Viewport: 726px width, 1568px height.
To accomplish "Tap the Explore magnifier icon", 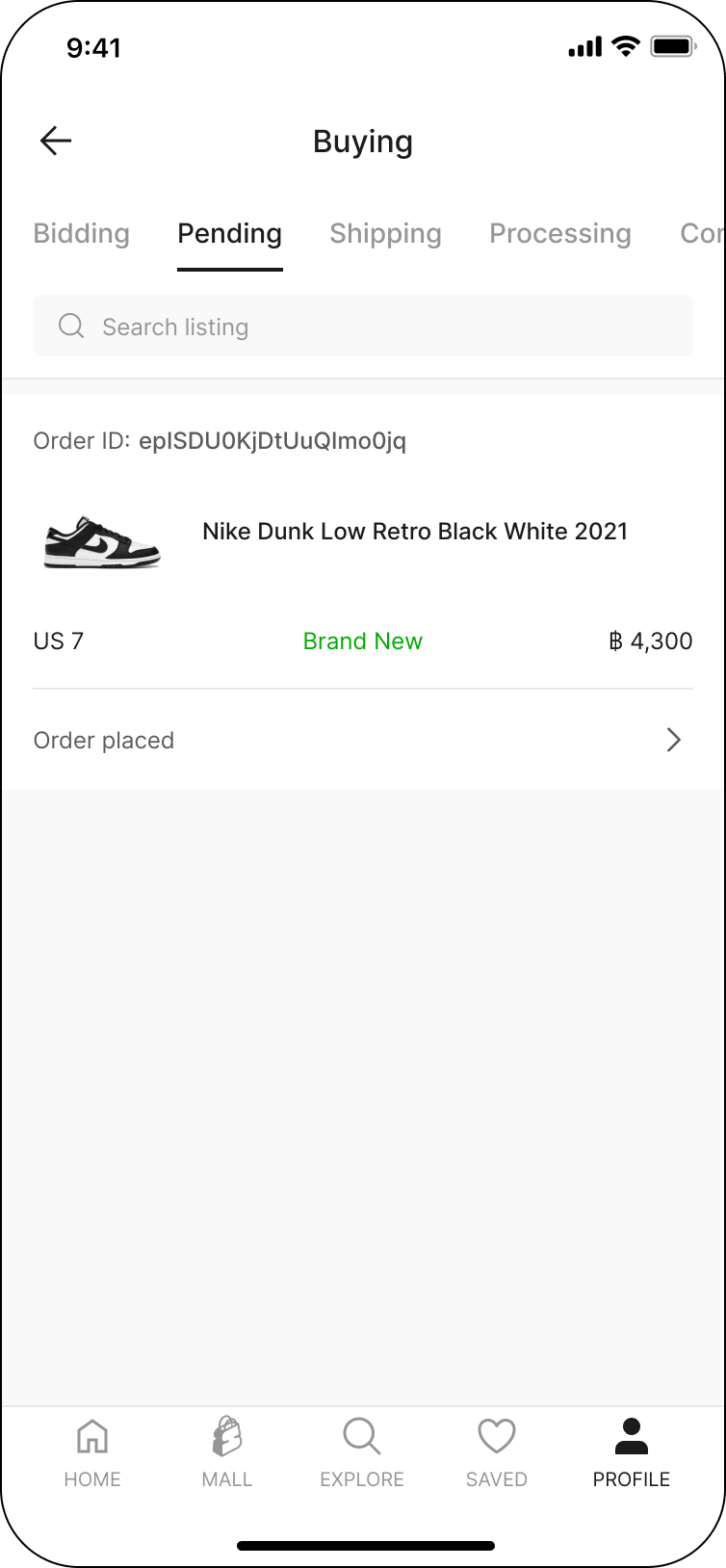I will pyautogui.click(x=362, y=1437).
